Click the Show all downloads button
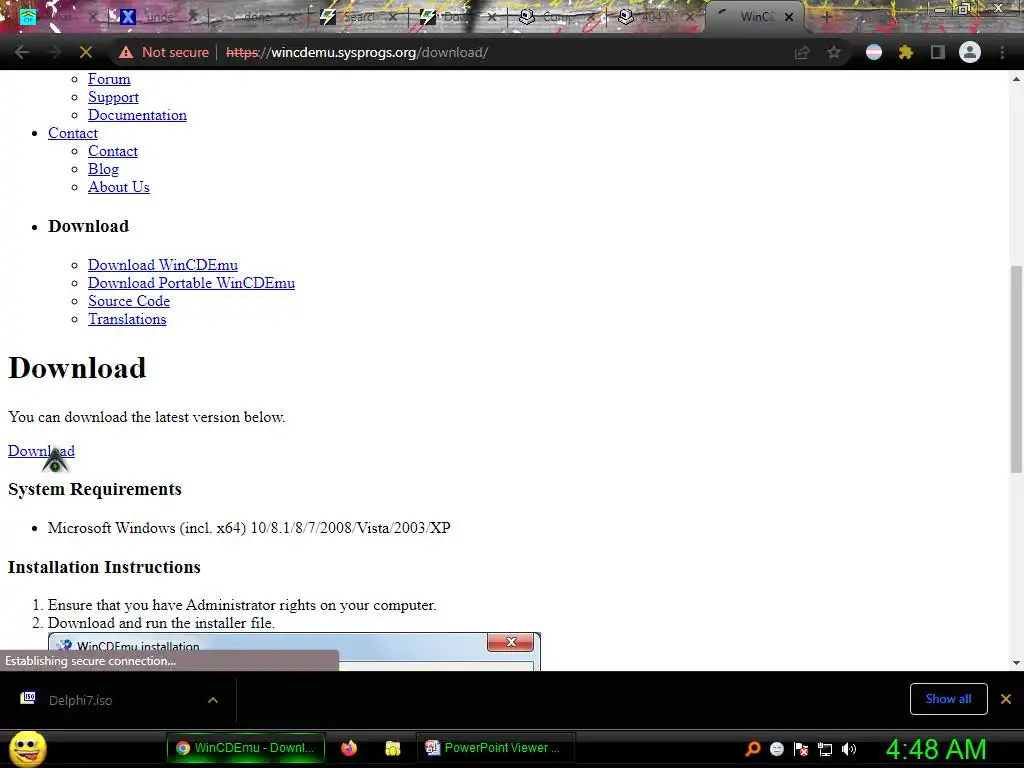 [948, 699]
